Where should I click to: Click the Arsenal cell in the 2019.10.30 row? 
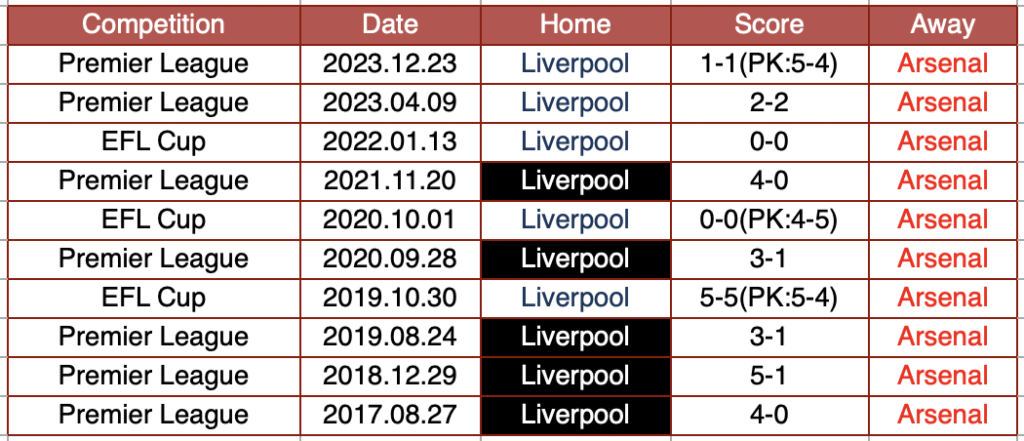point(942,298)
